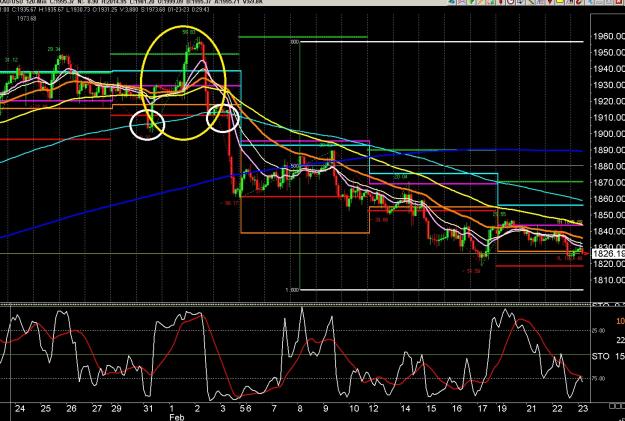Click date 29 on the time axis

tap(116, 408)
